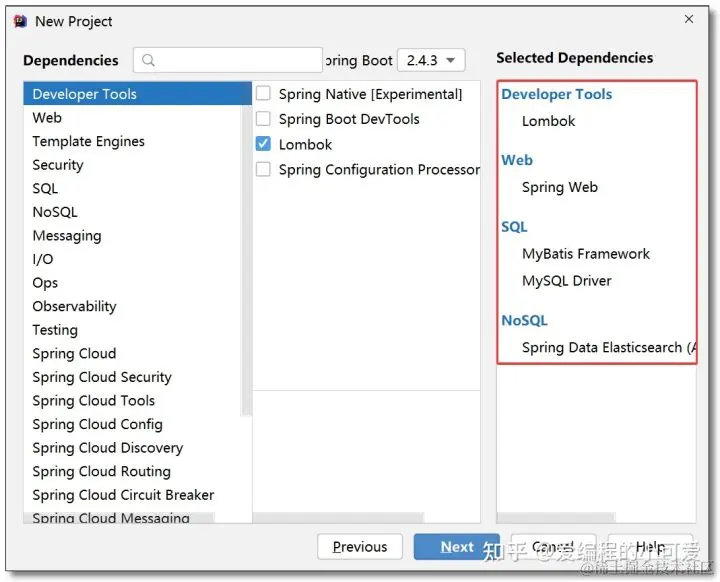Click the NoSQL heading in Selected Dependencies
The image size is (720, 582).
pyautogui.click(x=524, y=321)
